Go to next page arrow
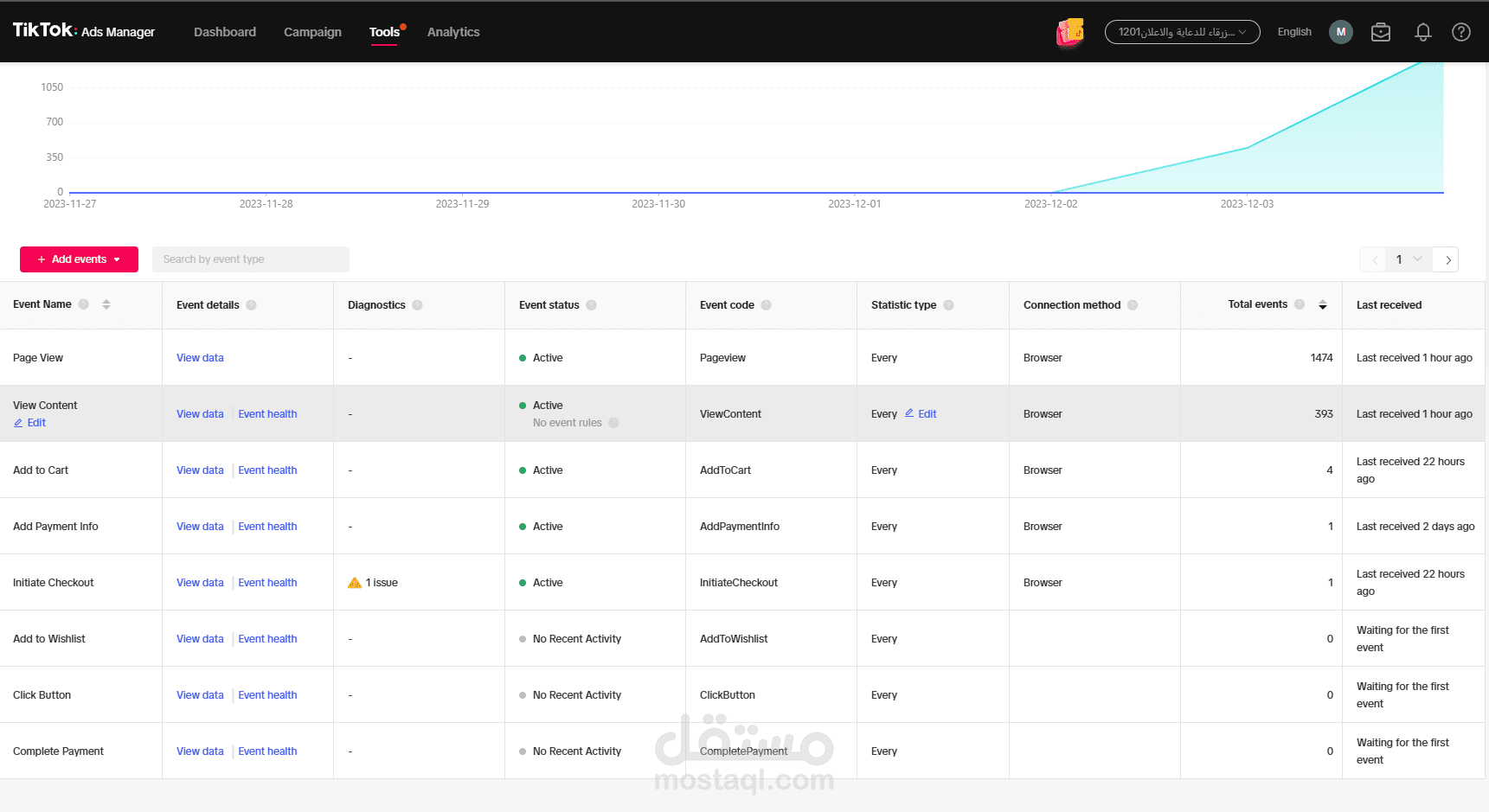Viewport: 1489px width, 812px height. (x=1447, y=259)
